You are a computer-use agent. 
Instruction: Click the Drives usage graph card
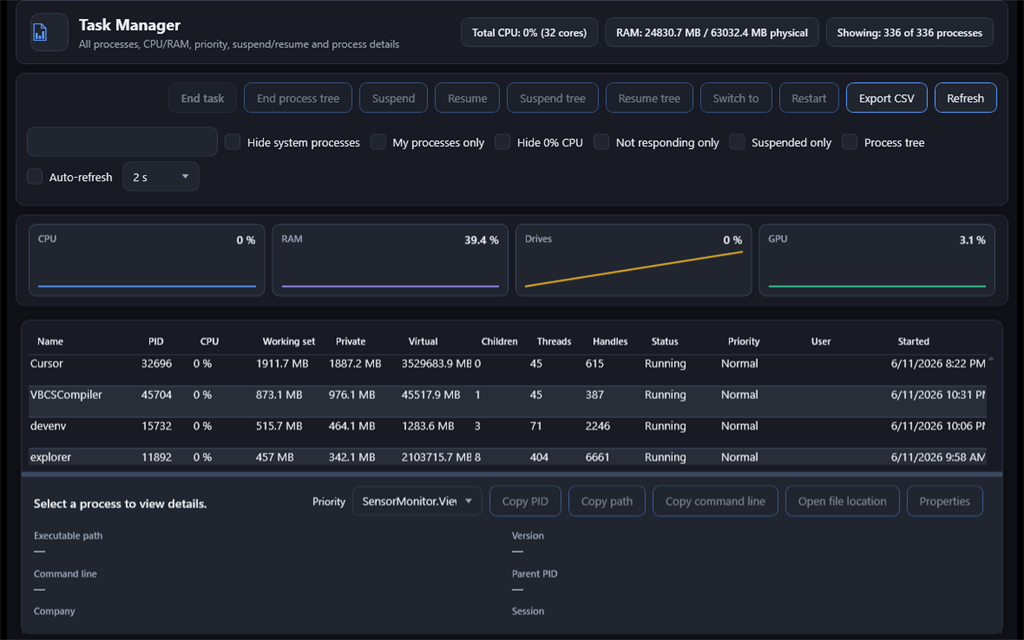click(633, 260)
